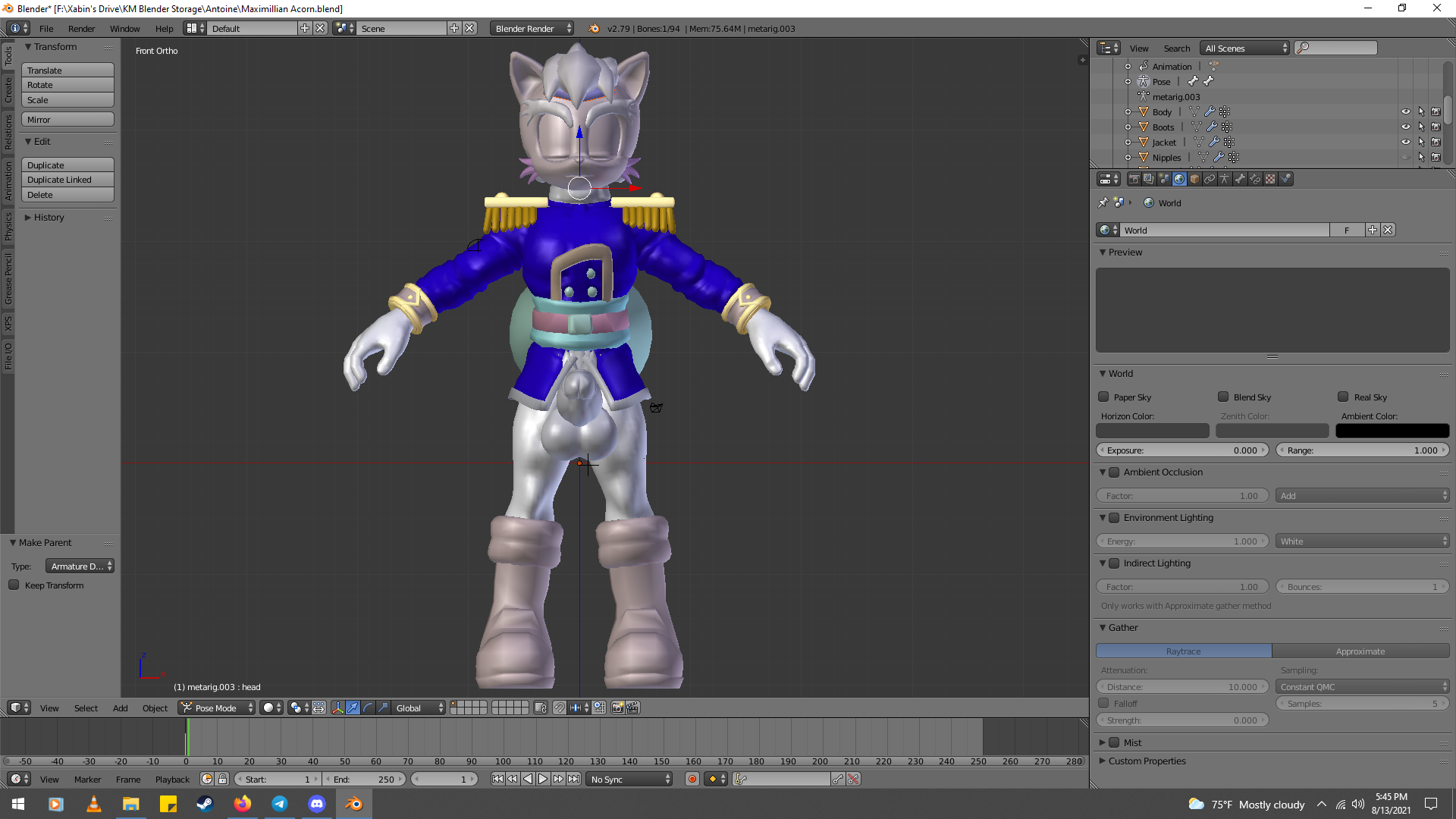Image resolution: width=1456 pixels, height=819 pixels.
Task: Toggle automatic keyframe record button
Action: tap(692, 779)
